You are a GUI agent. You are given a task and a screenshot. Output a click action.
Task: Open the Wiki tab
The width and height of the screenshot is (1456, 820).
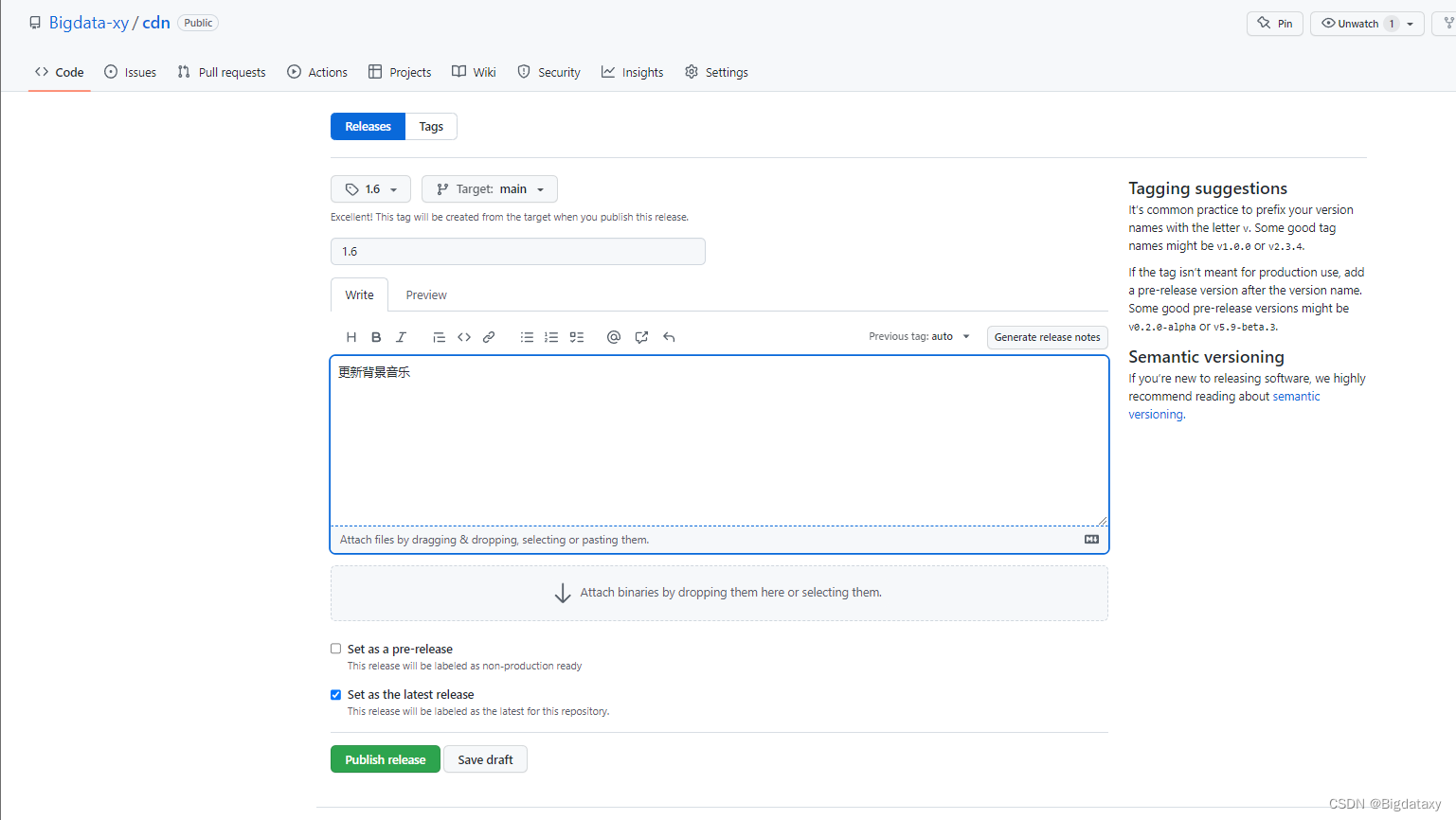tap(474, 72)
